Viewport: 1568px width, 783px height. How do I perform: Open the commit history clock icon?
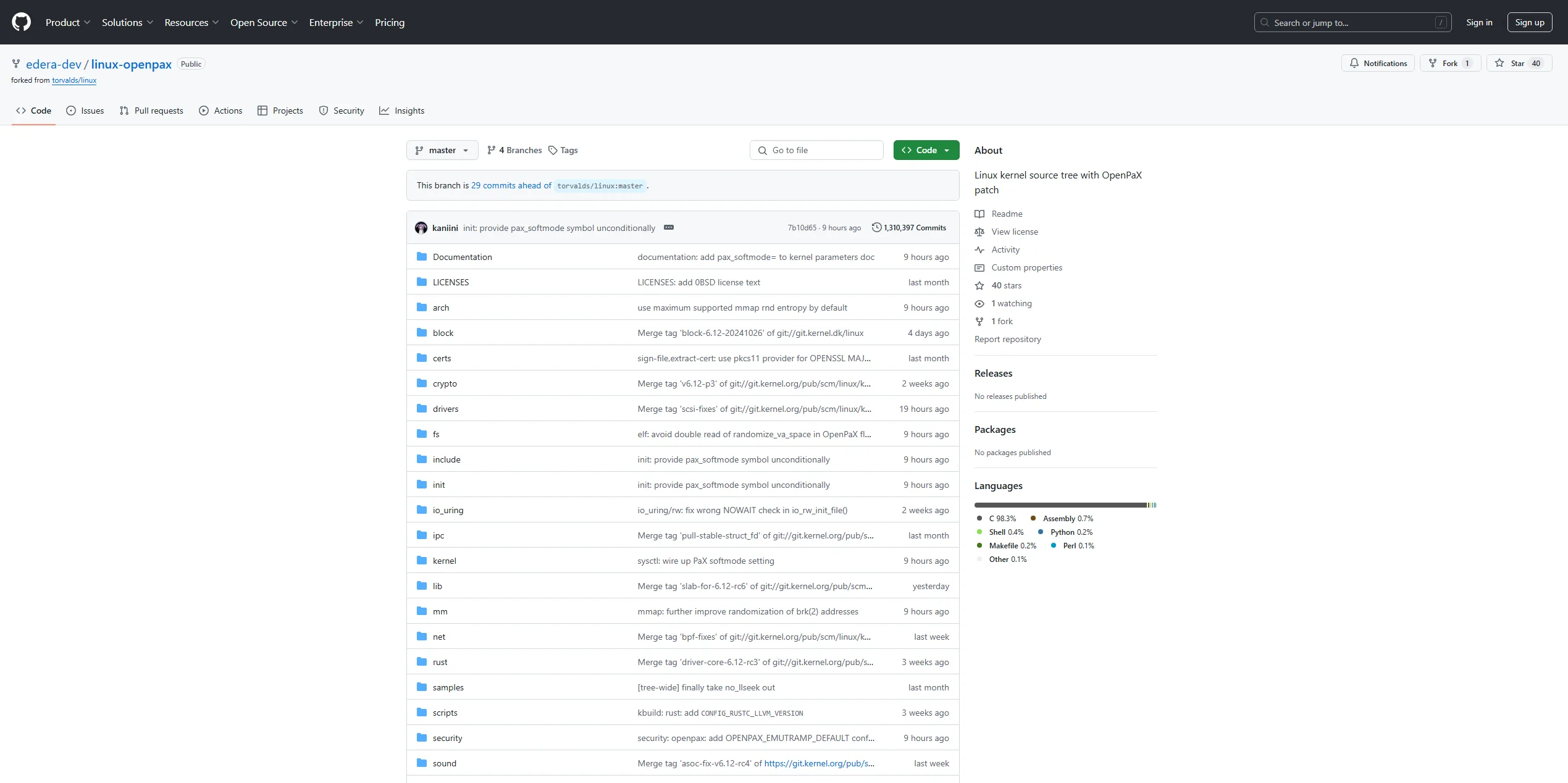point(877,227)
